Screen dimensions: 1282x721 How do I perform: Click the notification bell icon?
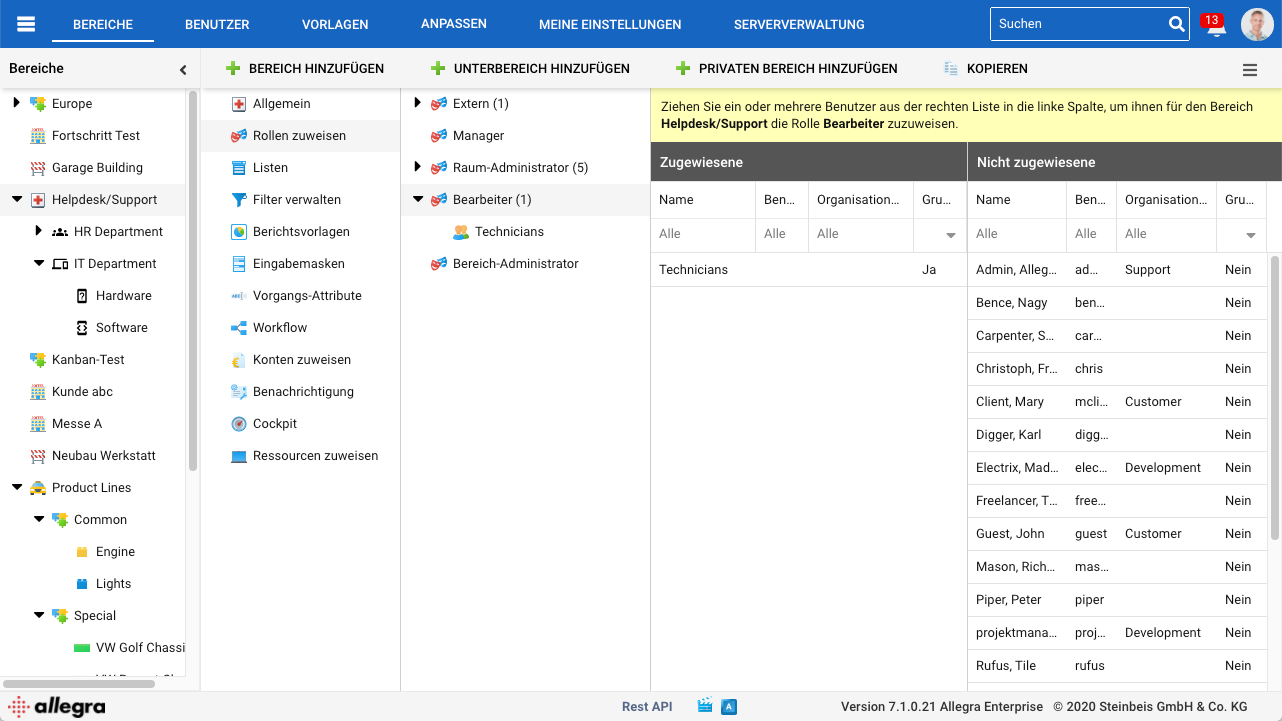click(1215, 27)
